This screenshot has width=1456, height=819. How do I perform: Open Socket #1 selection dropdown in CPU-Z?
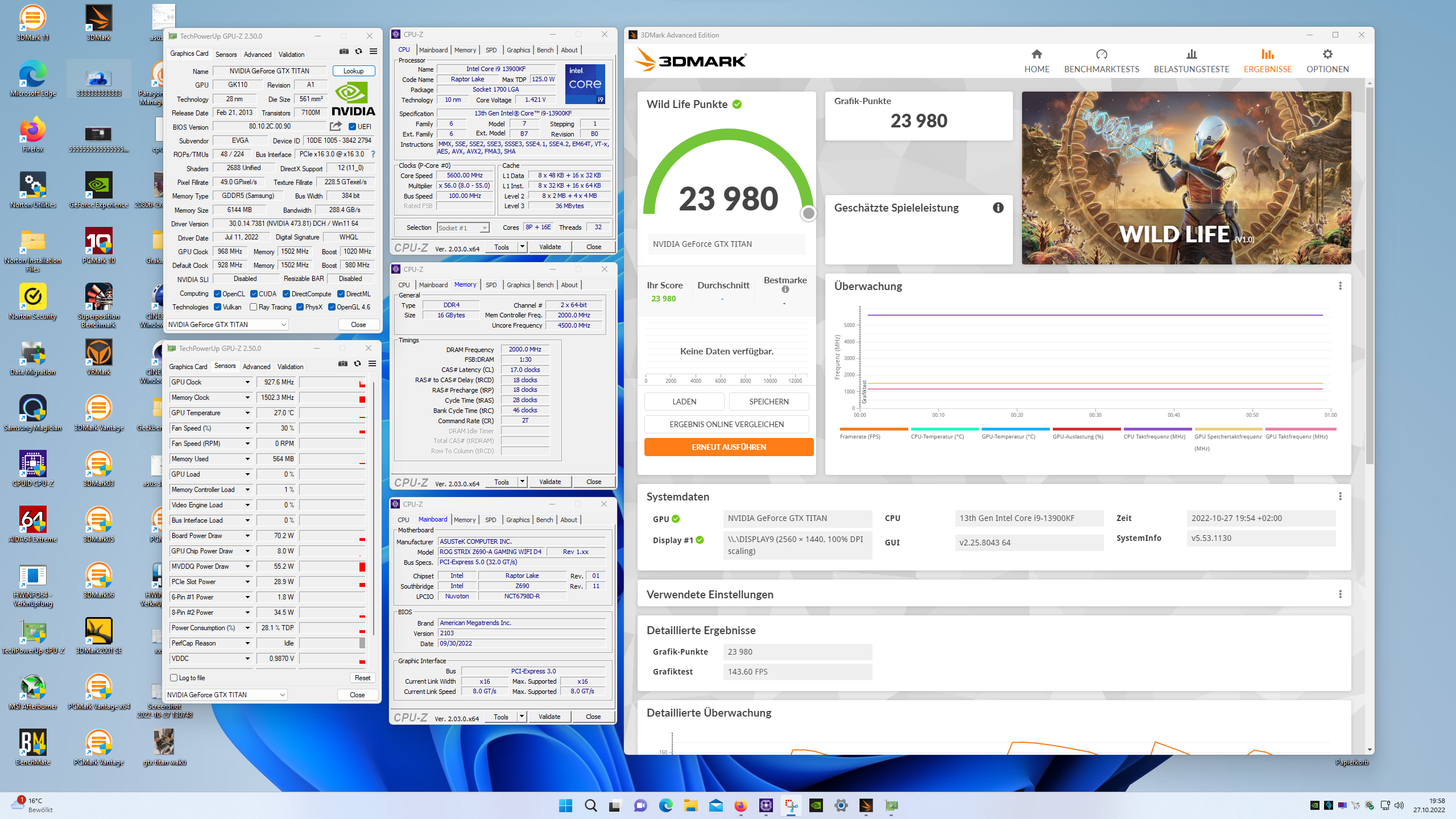point(463,228)
